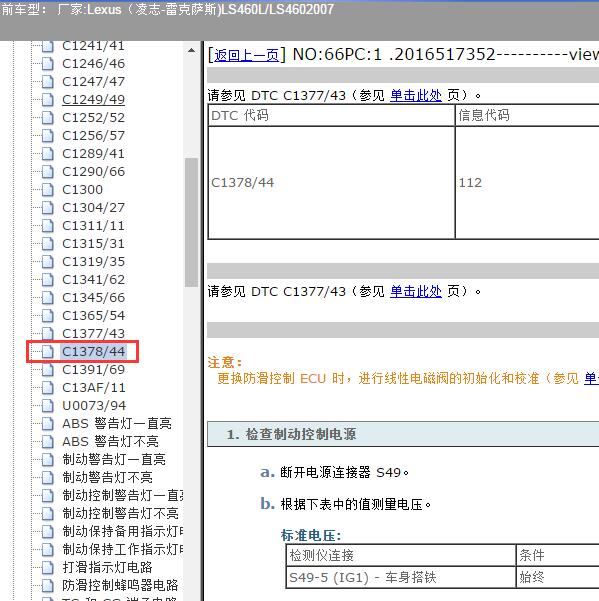This screenshot has height=601, width=599.
Task: Click the page icon next to ABS 警告灯不亮
Action: click(x=48, y=442)
